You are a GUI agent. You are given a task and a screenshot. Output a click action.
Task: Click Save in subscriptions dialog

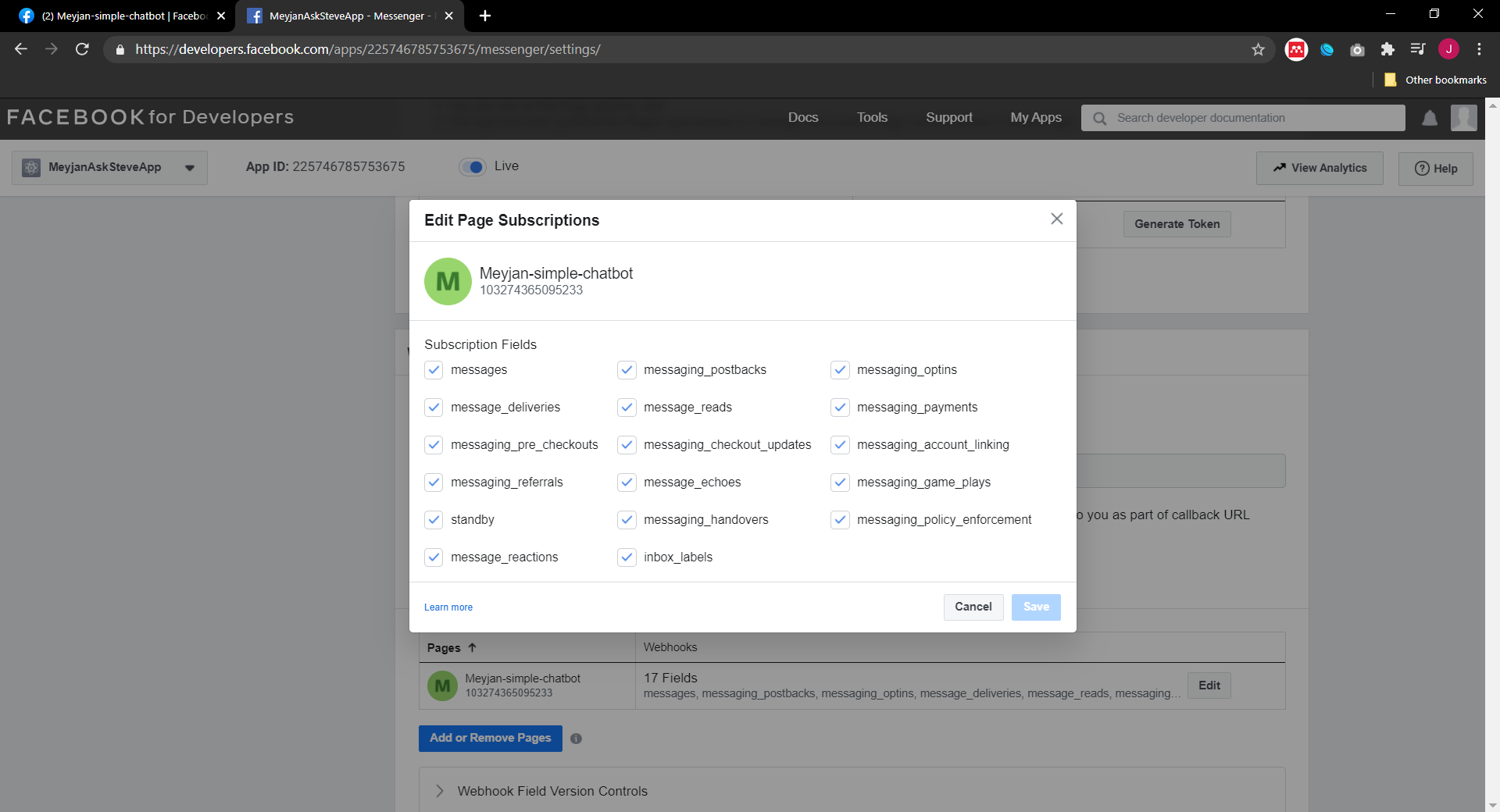click(x=1036, y=607)
